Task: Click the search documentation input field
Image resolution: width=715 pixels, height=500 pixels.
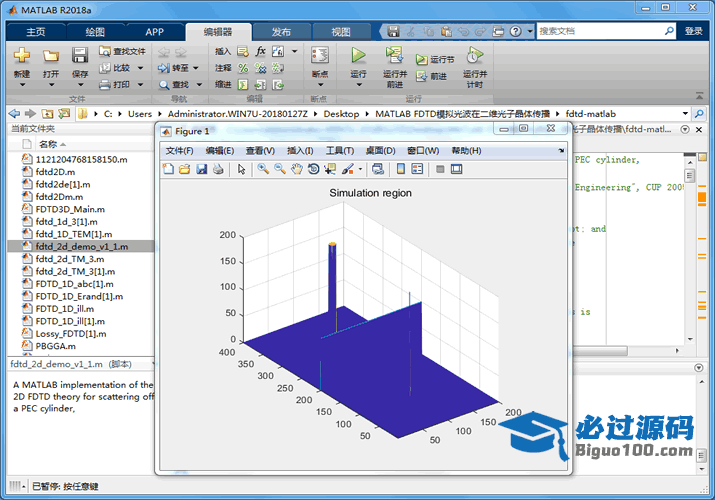Action: pyautogui.click(x=601, y=31)
